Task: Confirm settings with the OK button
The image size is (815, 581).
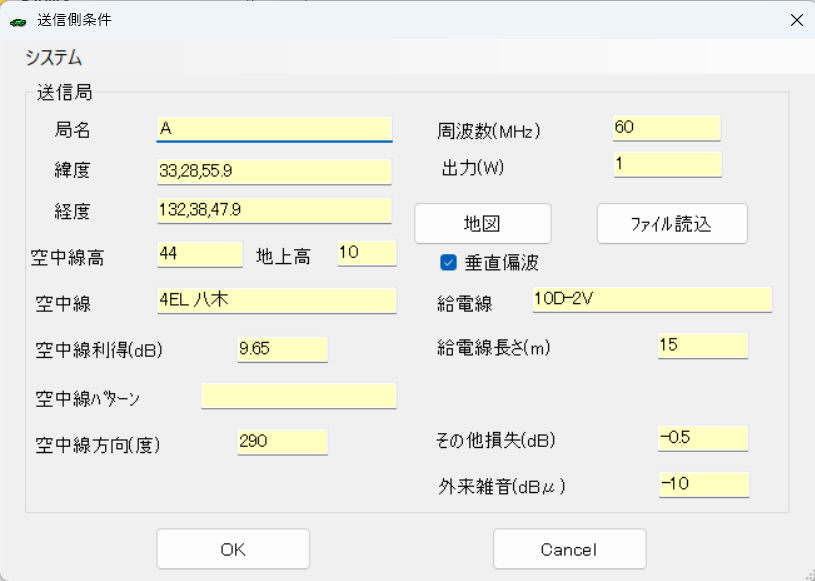Action: coord(233,549)
